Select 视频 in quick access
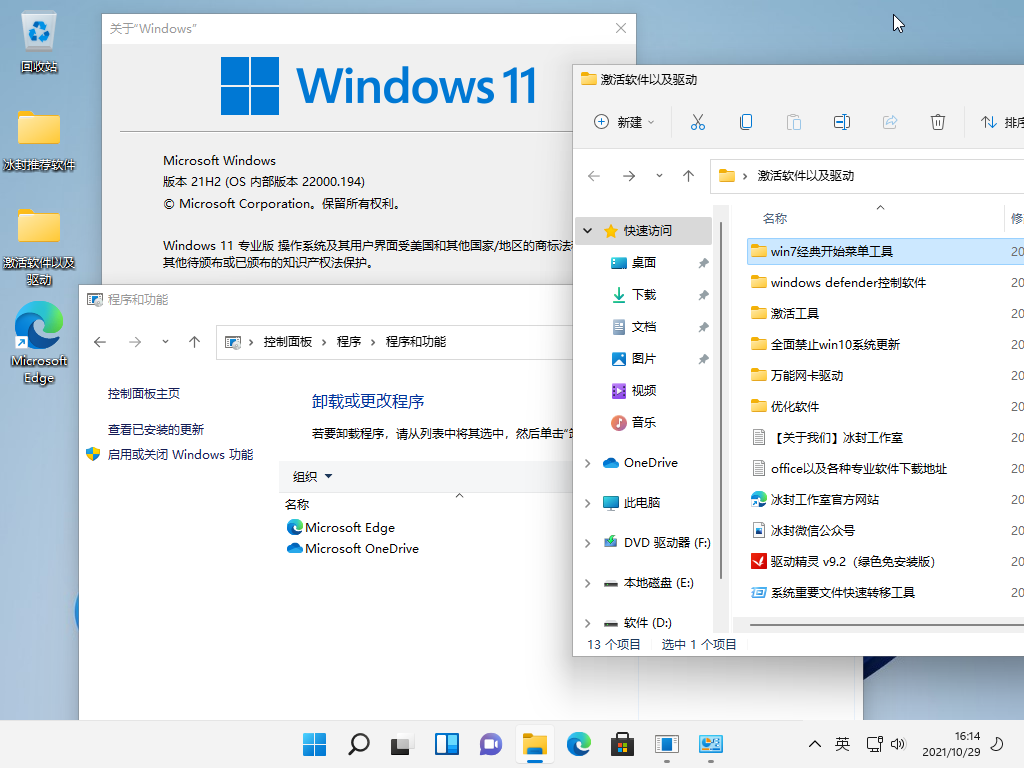Screen dimensions: 1024x768 [644, 391]
